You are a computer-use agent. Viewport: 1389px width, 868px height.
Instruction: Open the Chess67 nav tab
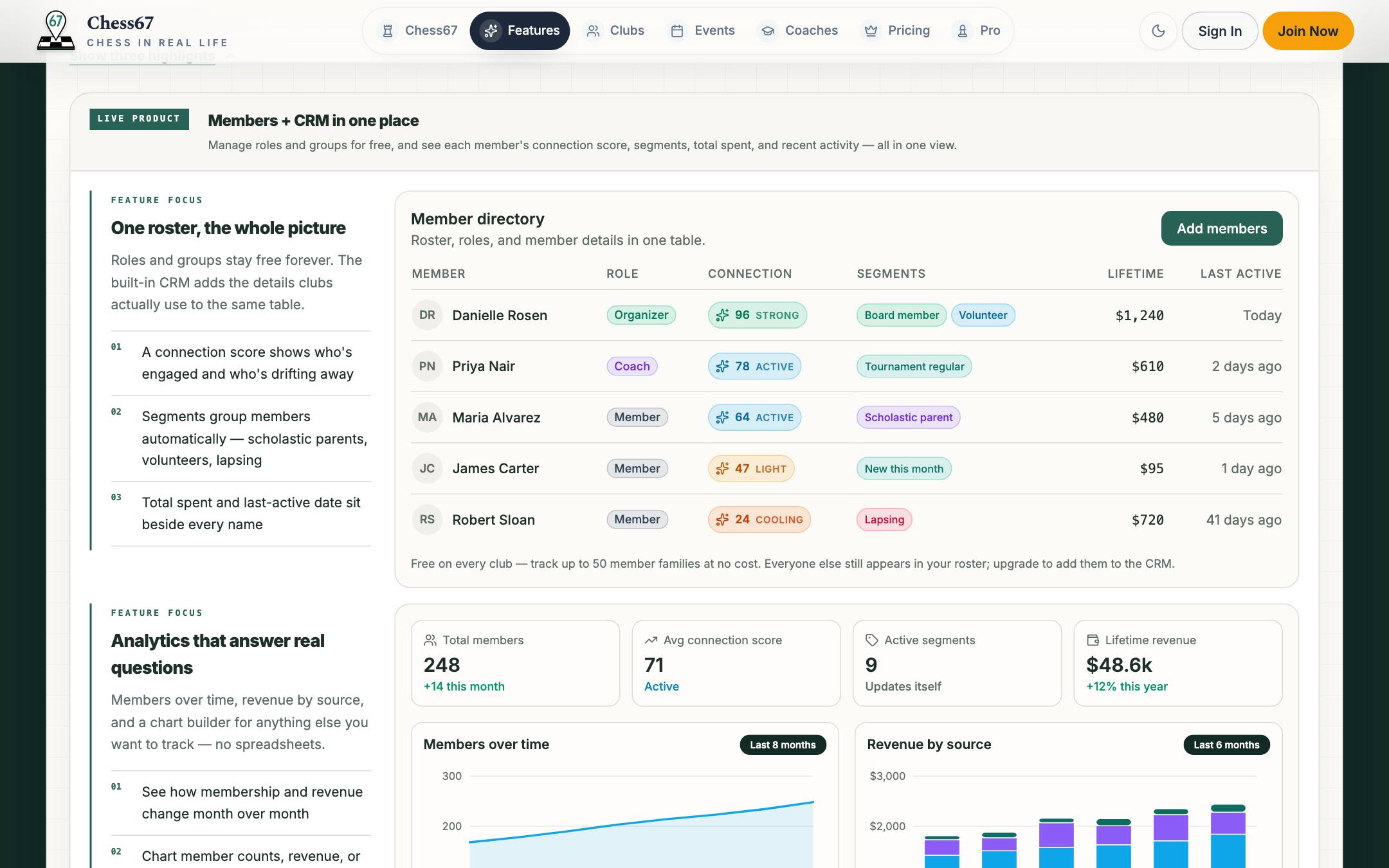[419, 31]
